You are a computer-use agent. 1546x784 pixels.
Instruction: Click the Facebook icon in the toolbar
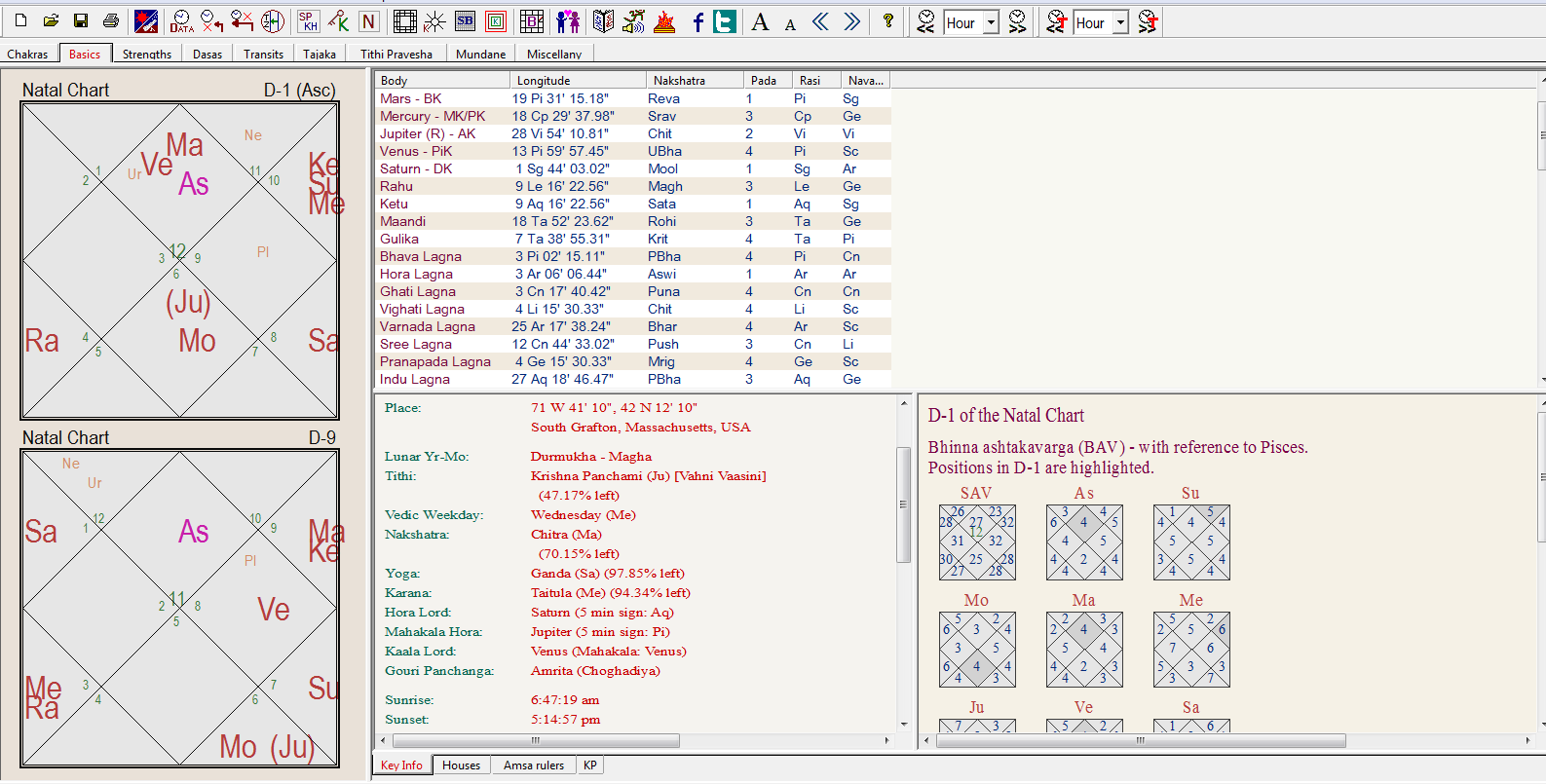[x=698, y=21]
